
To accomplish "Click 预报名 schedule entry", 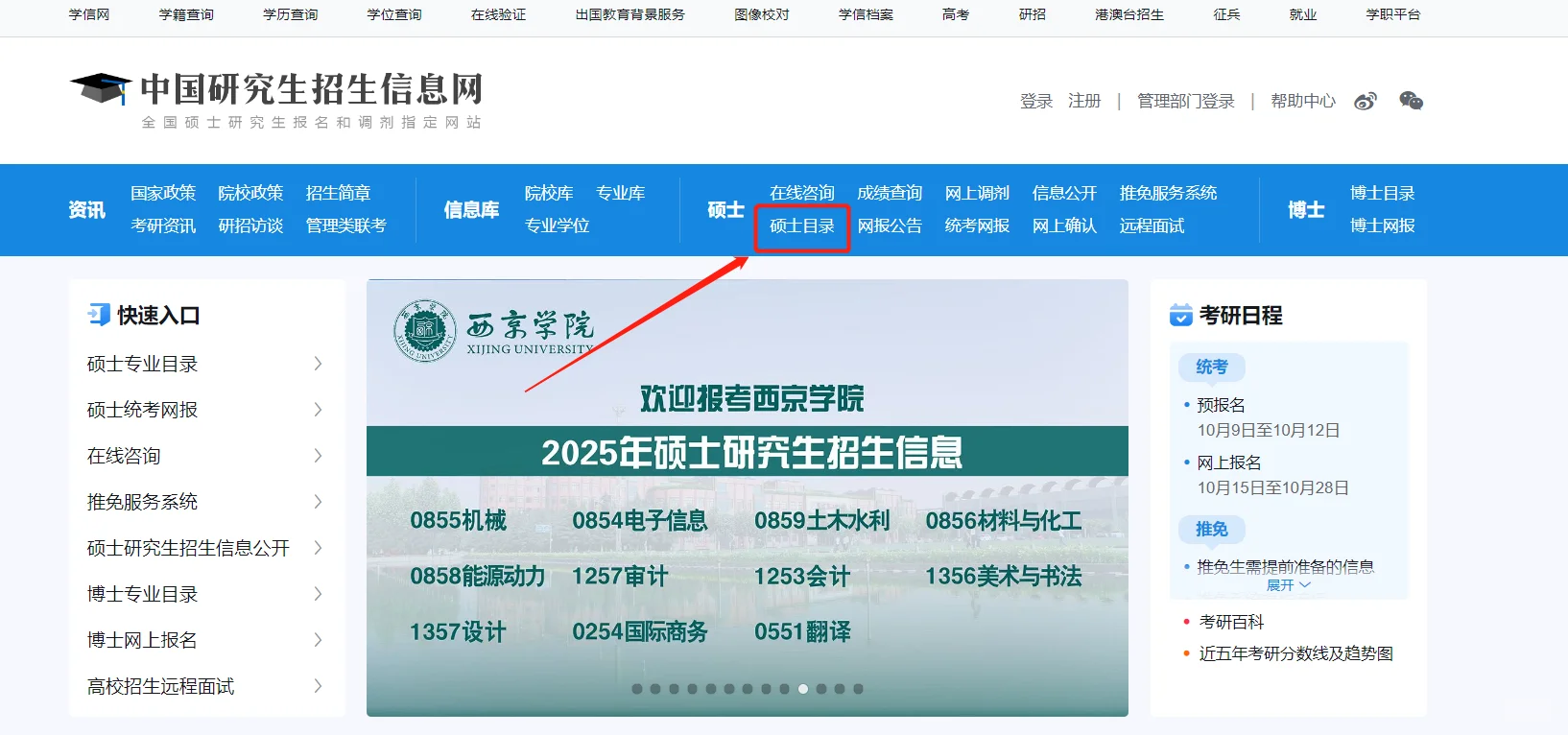I will 1221,405.
